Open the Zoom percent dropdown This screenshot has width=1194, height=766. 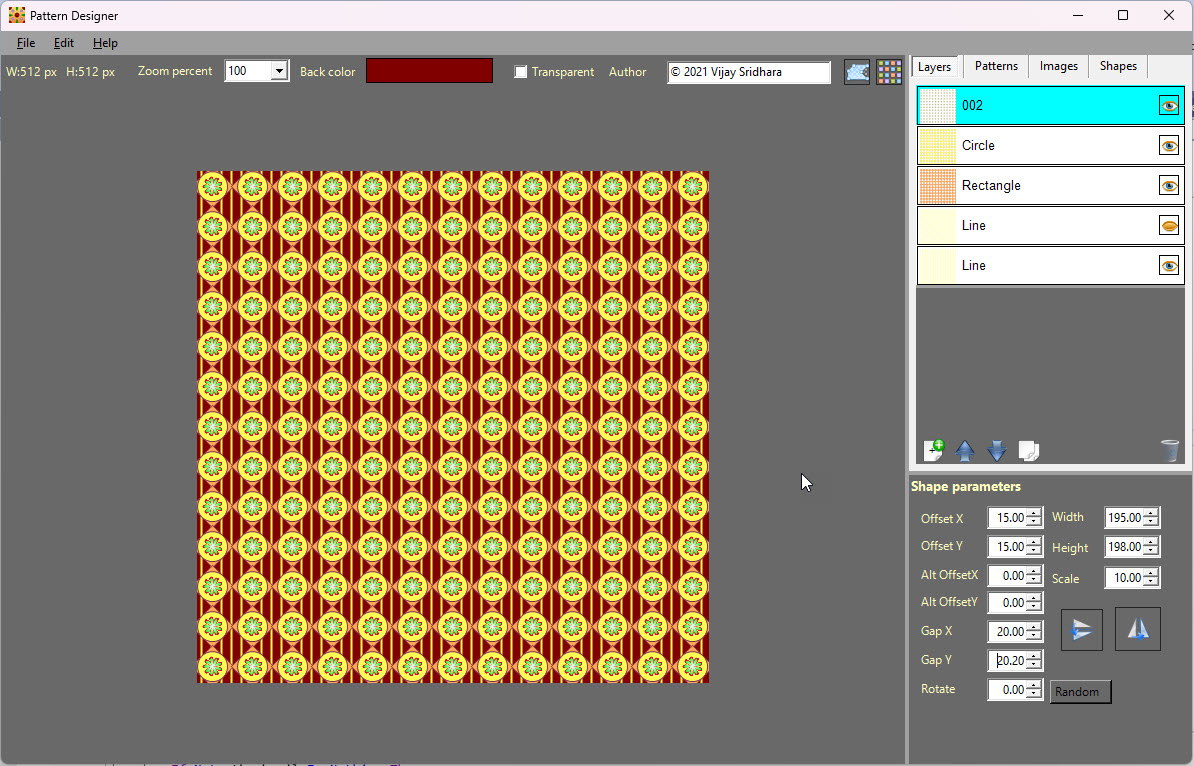[x=279, y=71]
